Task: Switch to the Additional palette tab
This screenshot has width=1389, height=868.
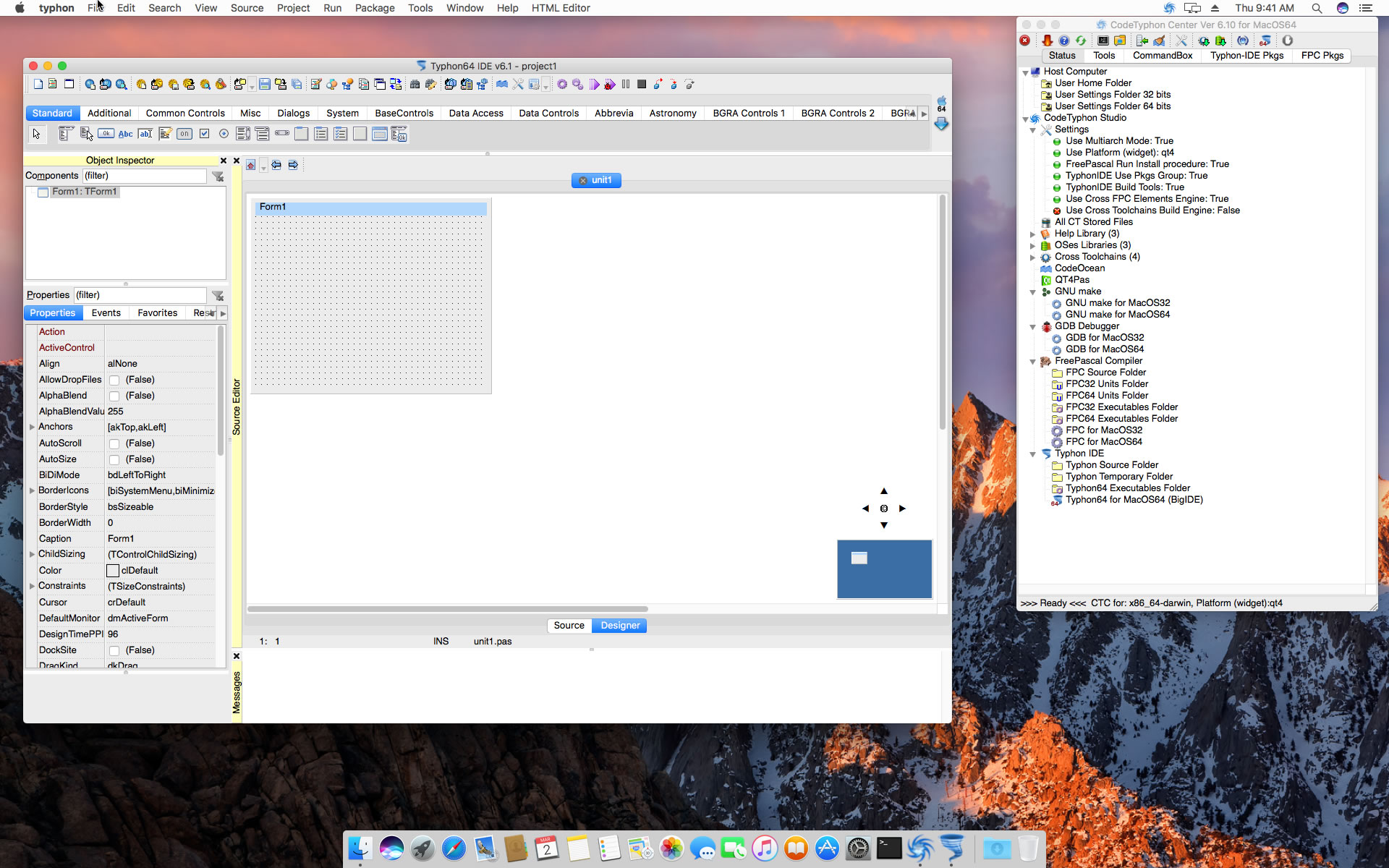Action: point(109,113)
